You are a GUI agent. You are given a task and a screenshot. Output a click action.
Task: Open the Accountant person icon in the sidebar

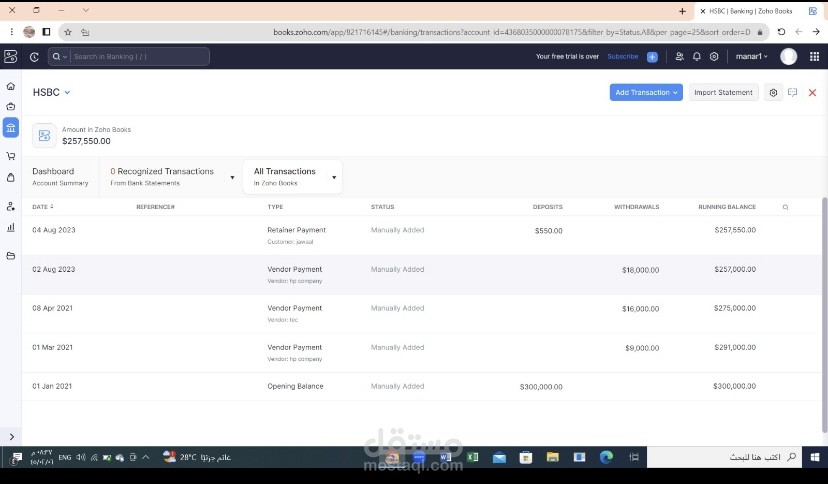[11, 206]
